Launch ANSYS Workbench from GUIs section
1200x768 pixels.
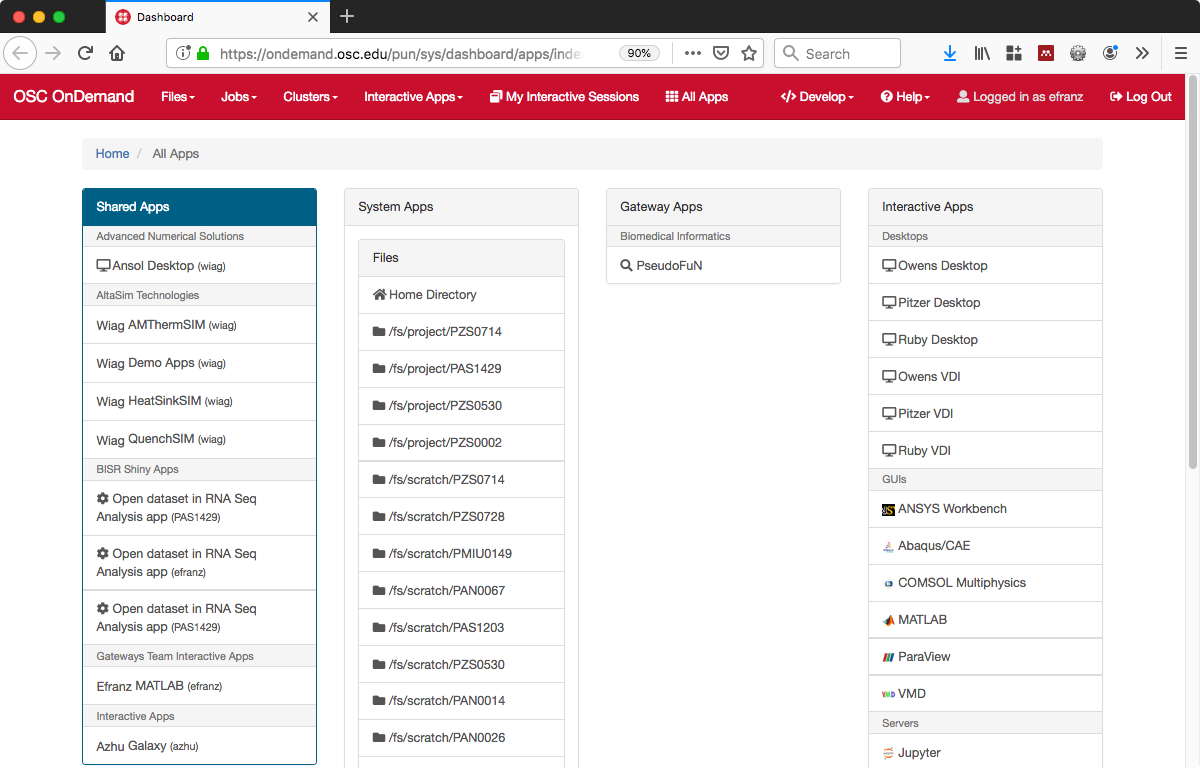(x=952, y=508)
